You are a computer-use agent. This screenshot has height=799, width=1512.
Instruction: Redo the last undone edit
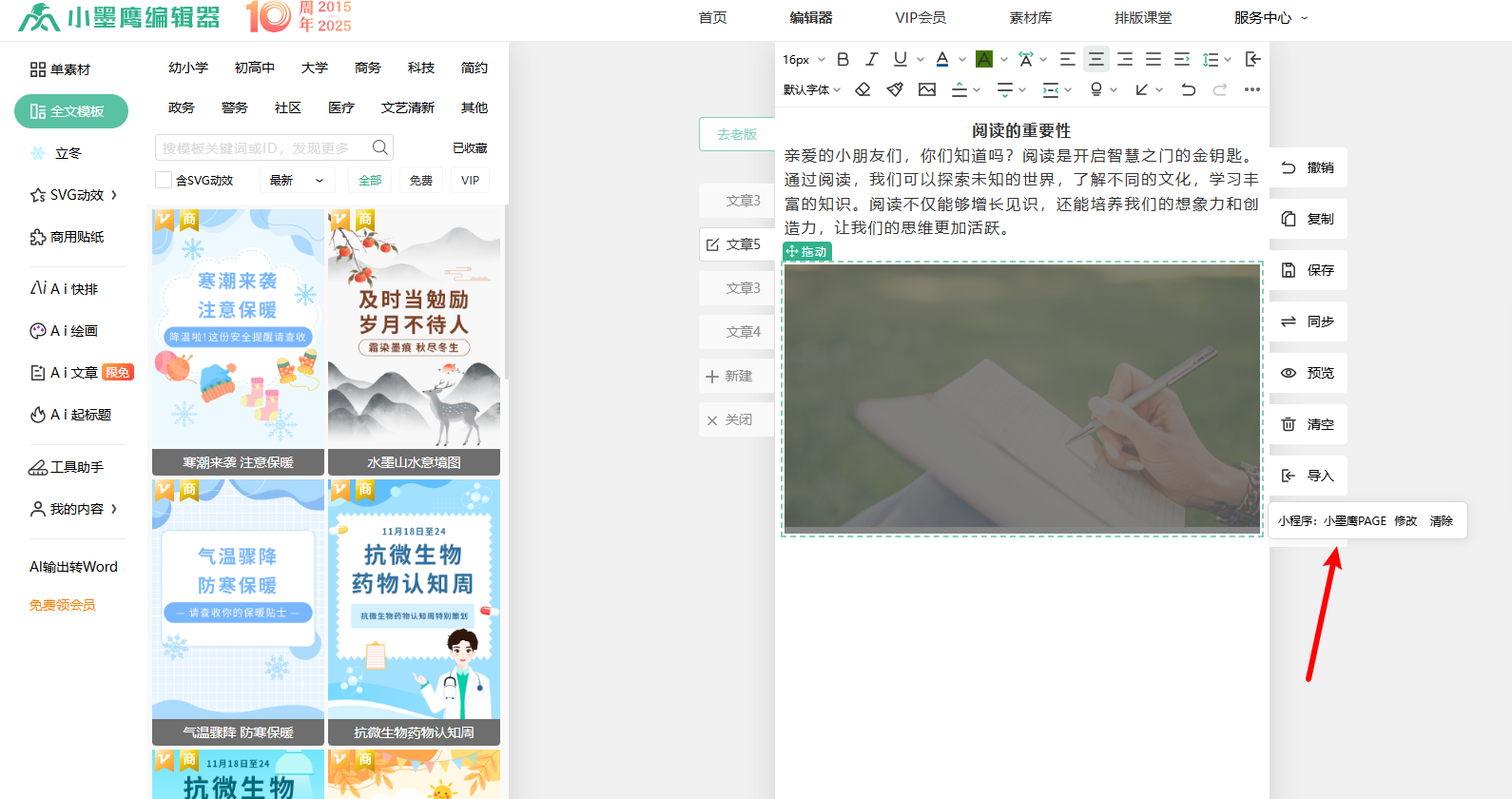(x=1220, y=89)
